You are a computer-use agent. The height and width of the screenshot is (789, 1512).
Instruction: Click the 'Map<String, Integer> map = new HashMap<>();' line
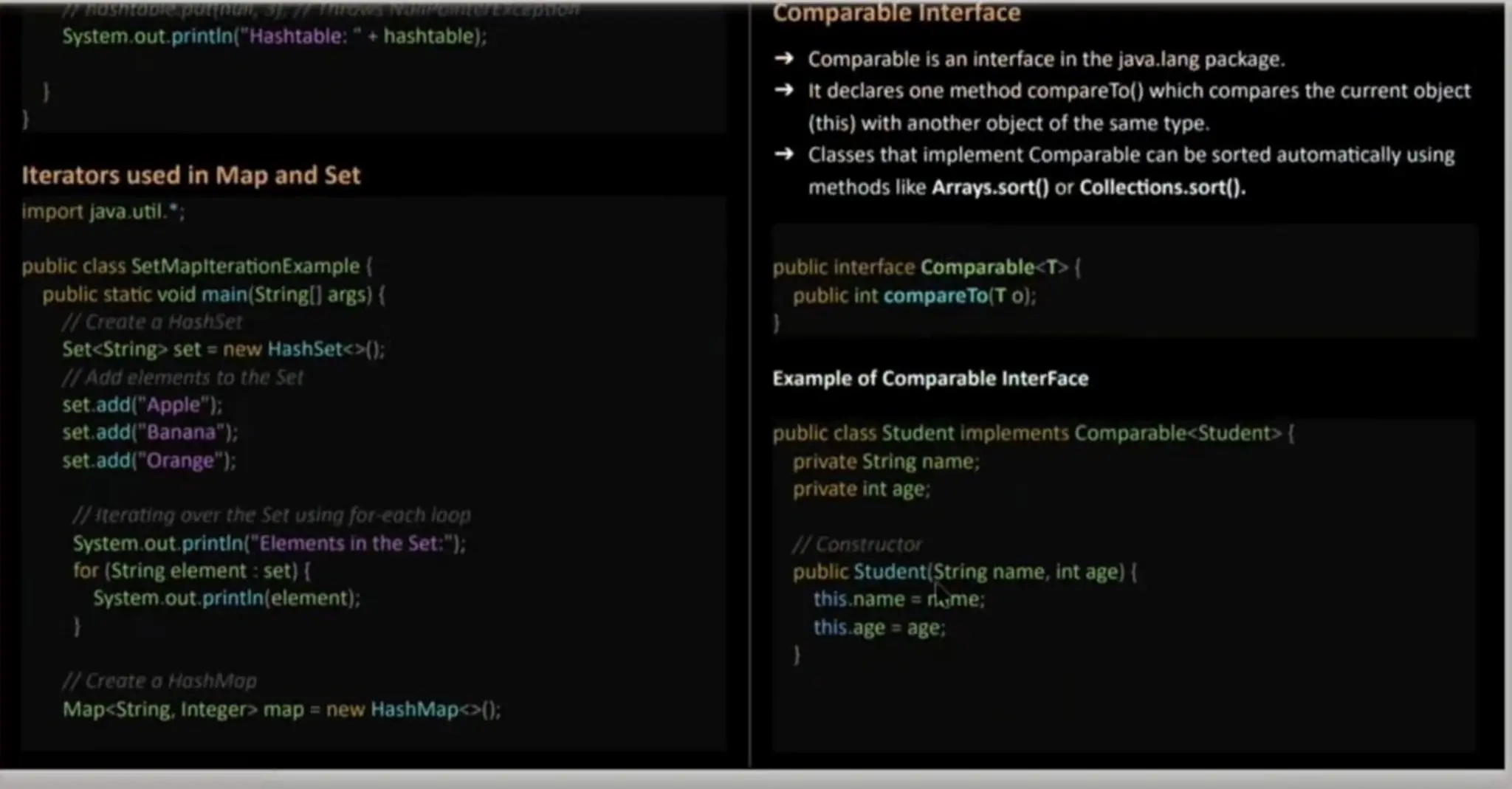point(281,709)
